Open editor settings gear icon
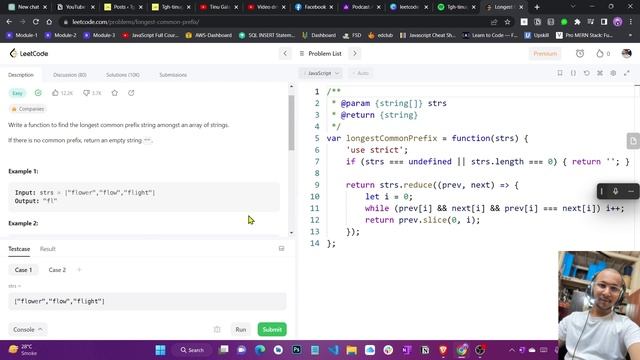Image resolution: width=640 pixels, height=360 pixels. coord(613,73)
